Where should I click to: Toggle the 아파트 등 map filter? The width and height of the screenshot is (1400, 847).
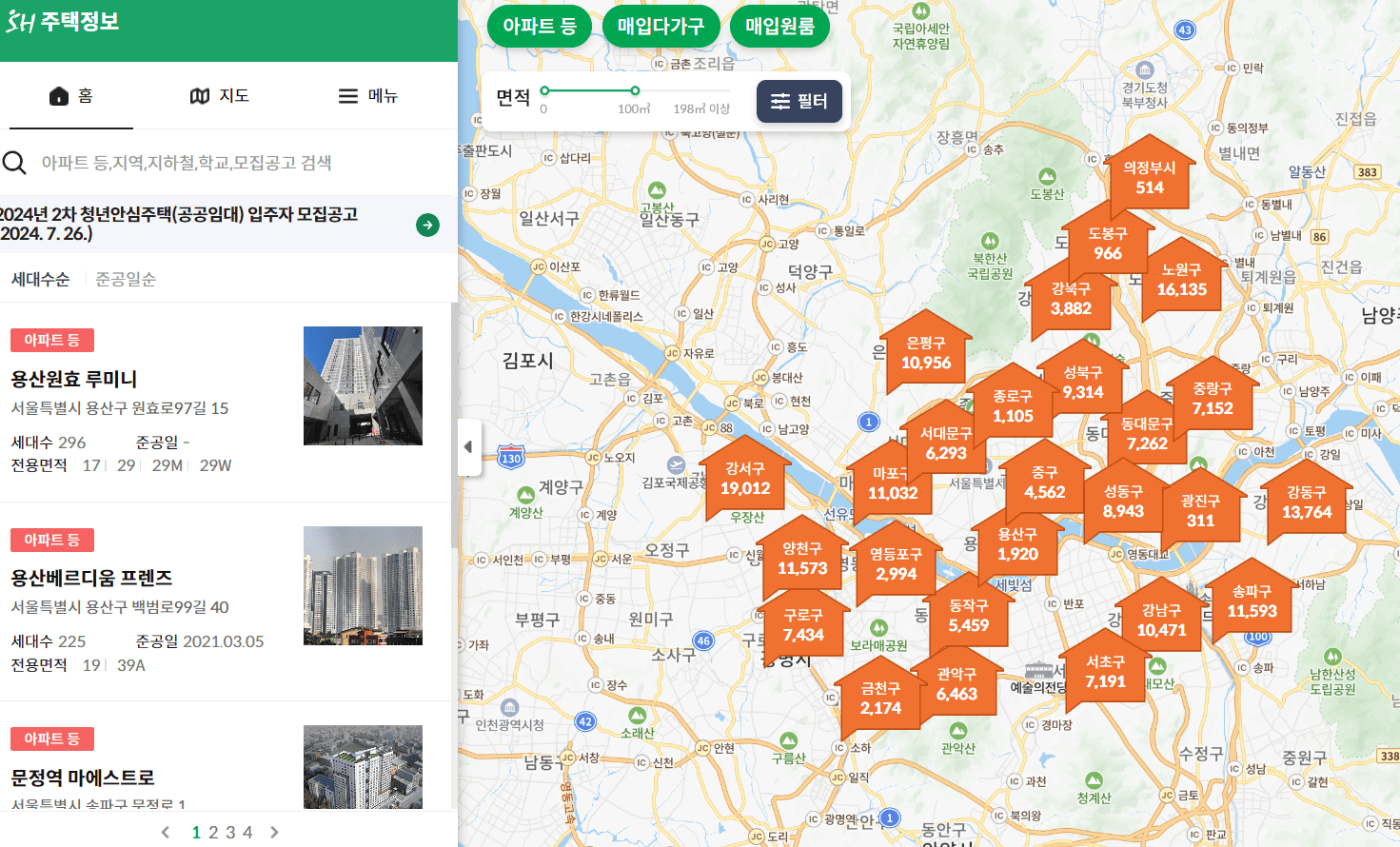(x=540, y=26)
